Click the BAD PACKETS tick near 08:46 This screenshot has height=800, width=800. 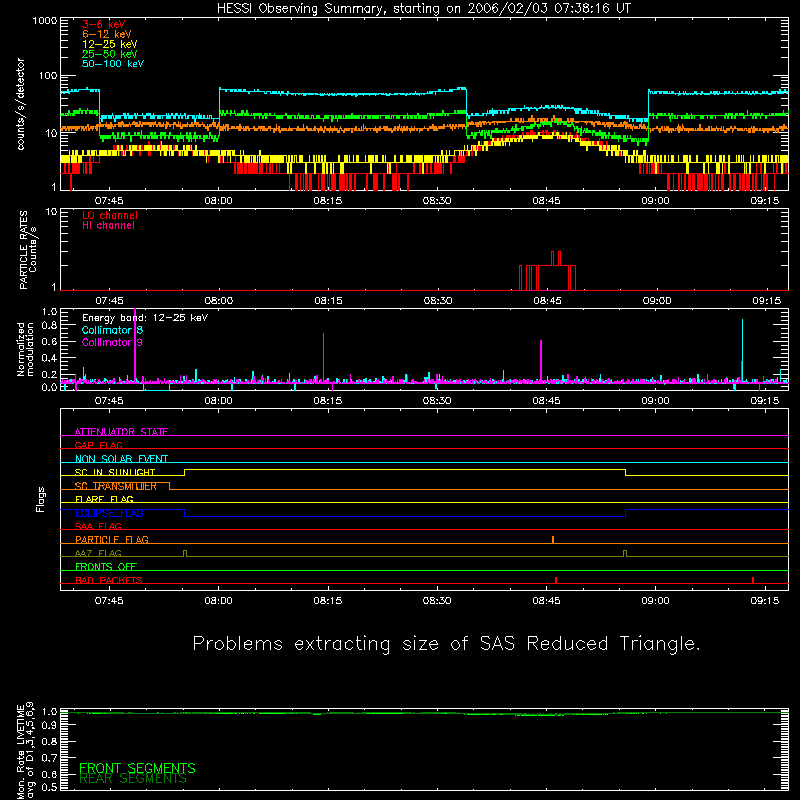pos(556,580)
